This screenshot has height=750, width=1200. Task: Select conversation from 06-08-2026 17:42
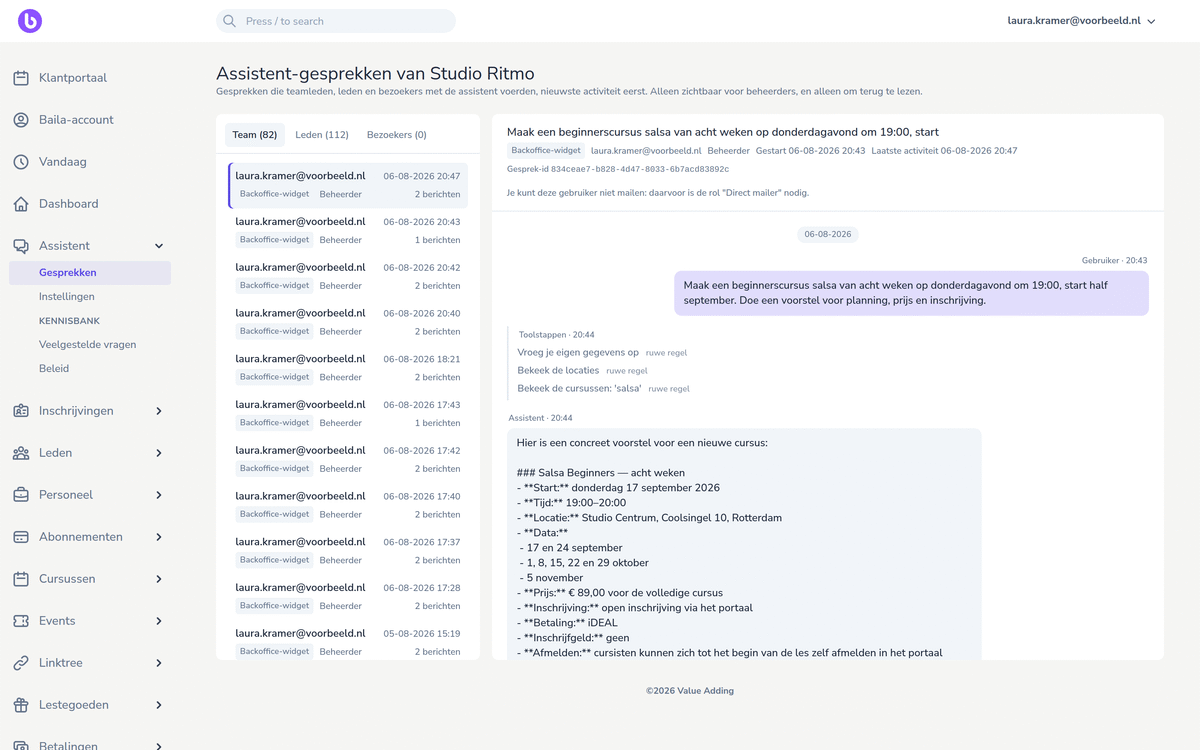pos(348,460)
